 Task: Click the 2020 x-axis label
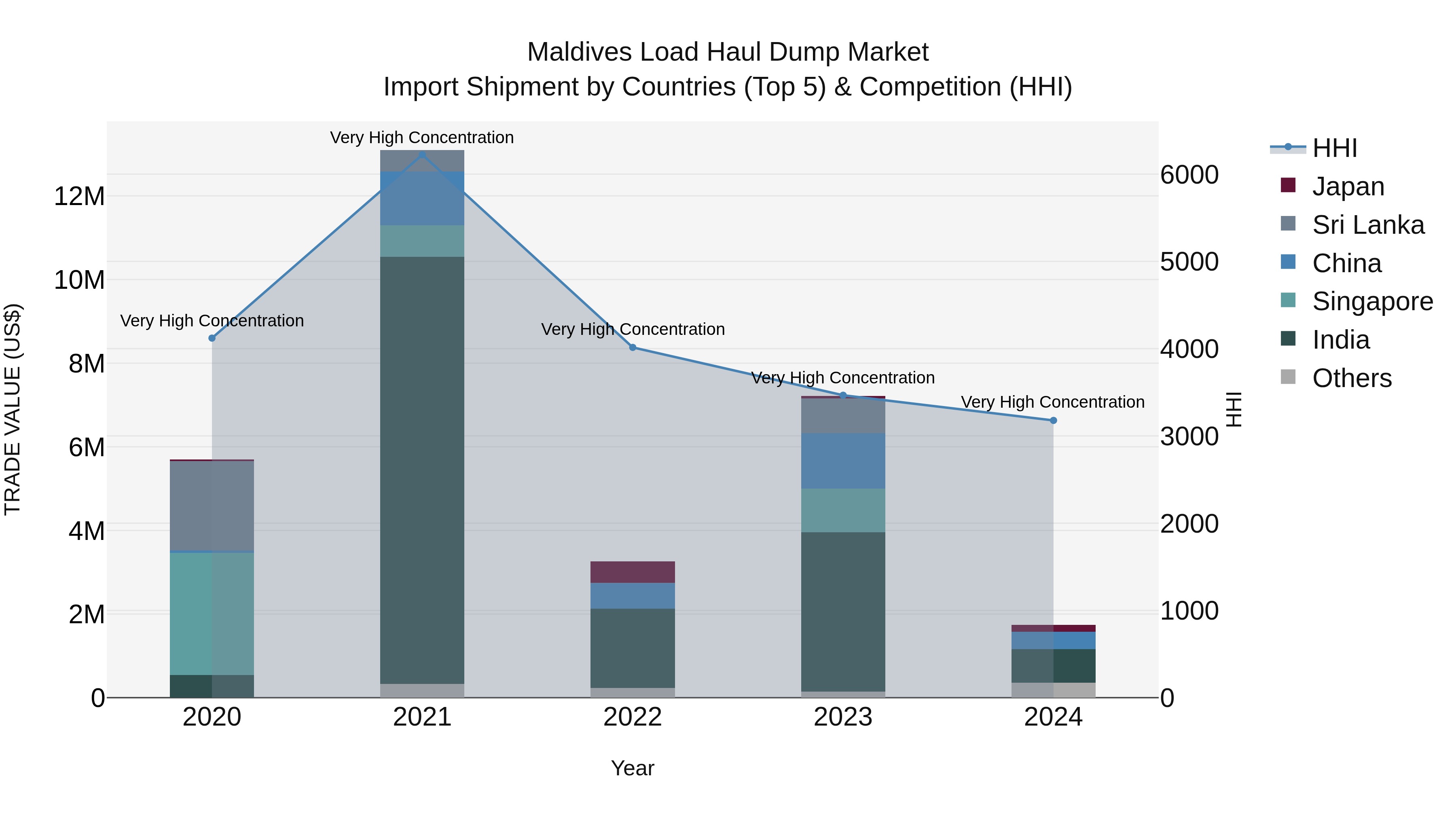point(212,717)
